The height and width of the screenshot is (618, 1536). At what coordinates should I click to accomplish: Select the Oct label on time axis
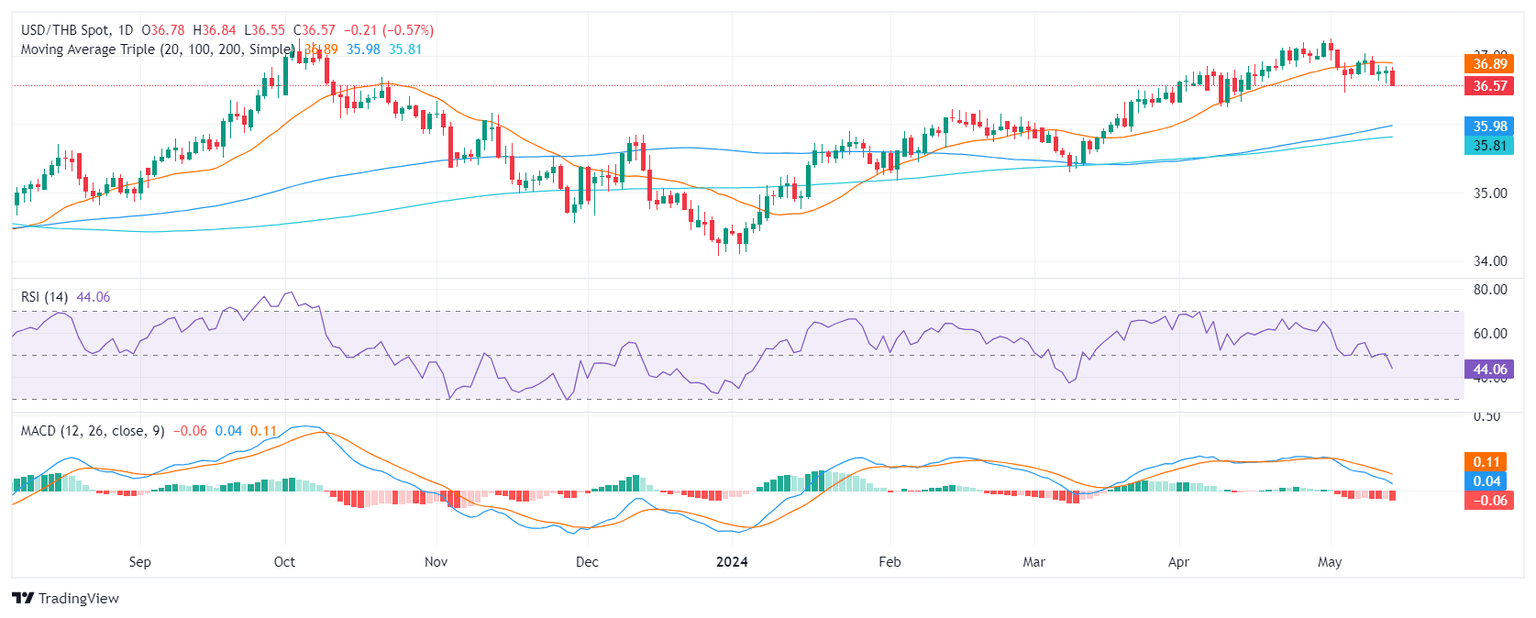[285, 562]
